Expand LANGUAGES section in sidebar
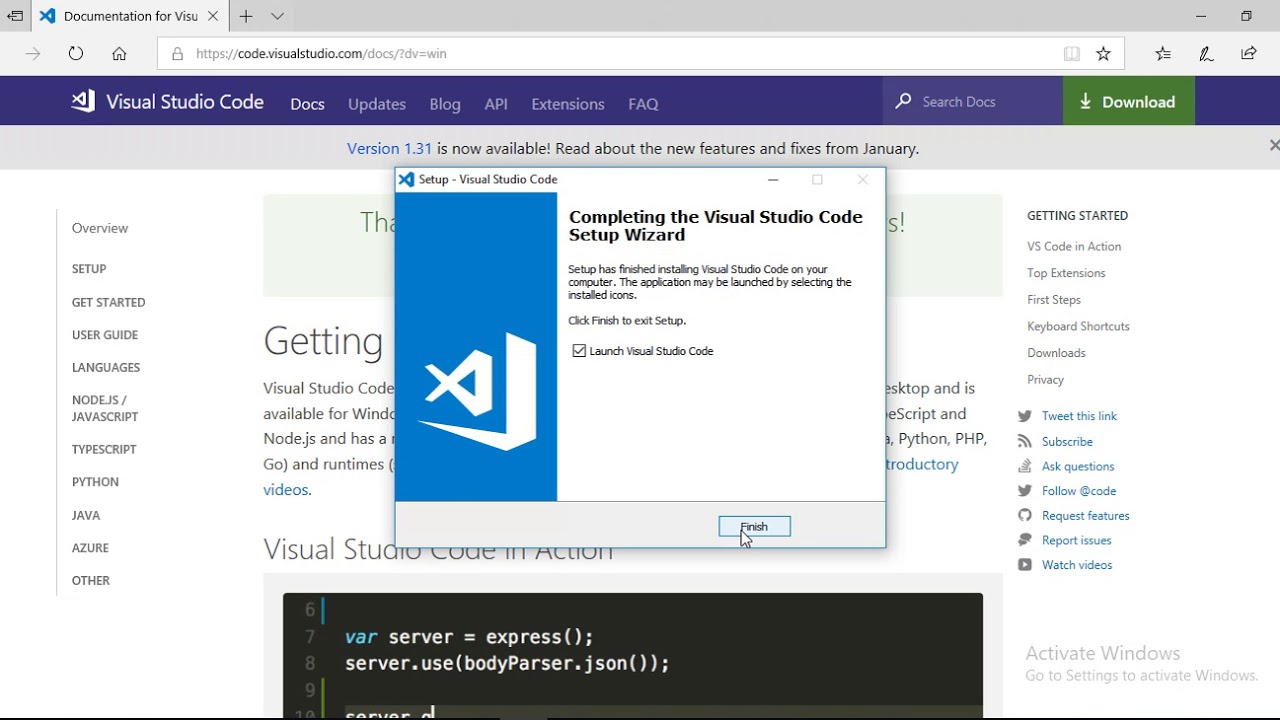The image size is (1280, 720). click(x=106, y=368)
